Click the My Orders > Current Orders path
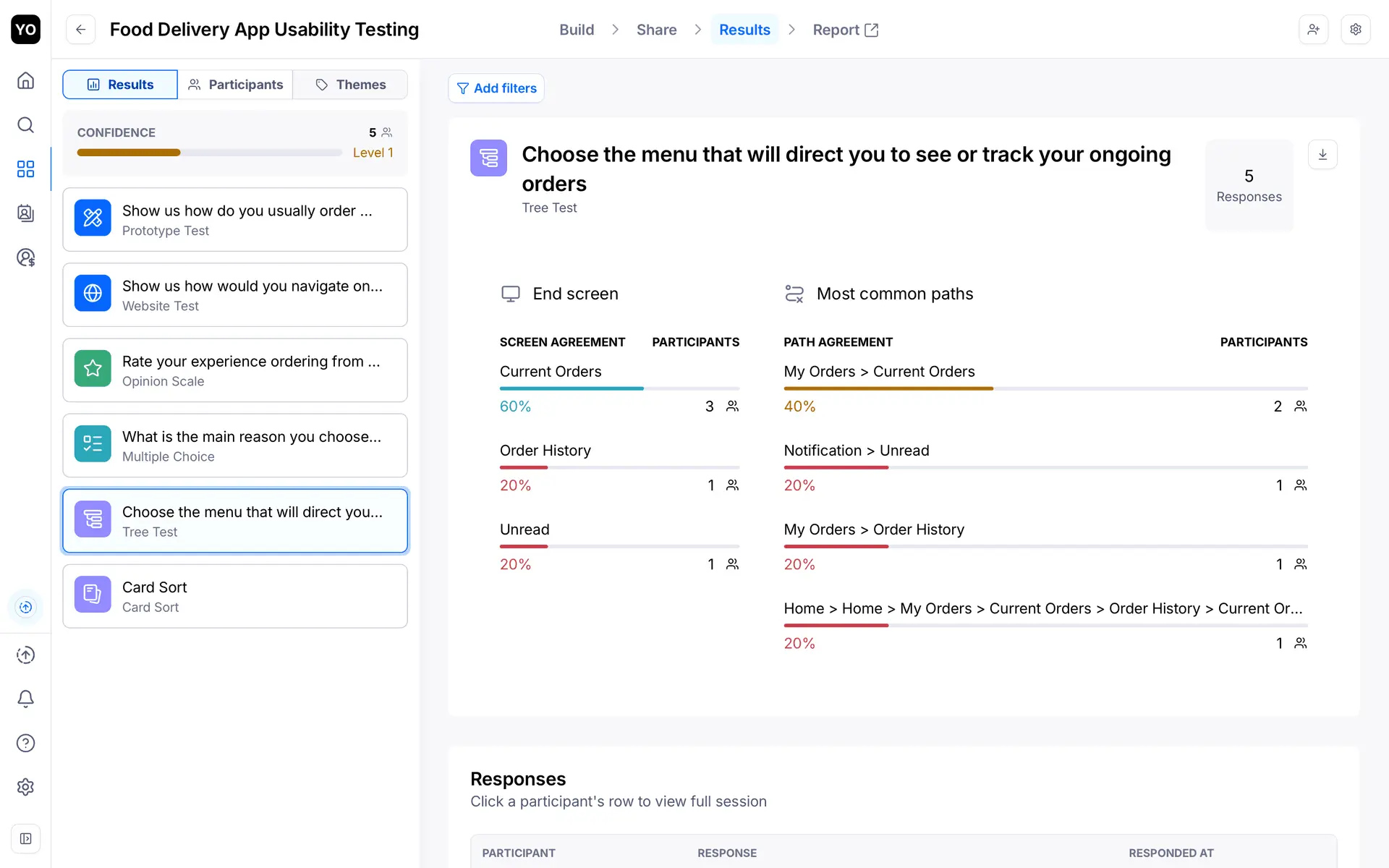 pyautogui.click(x=879, y=372)
